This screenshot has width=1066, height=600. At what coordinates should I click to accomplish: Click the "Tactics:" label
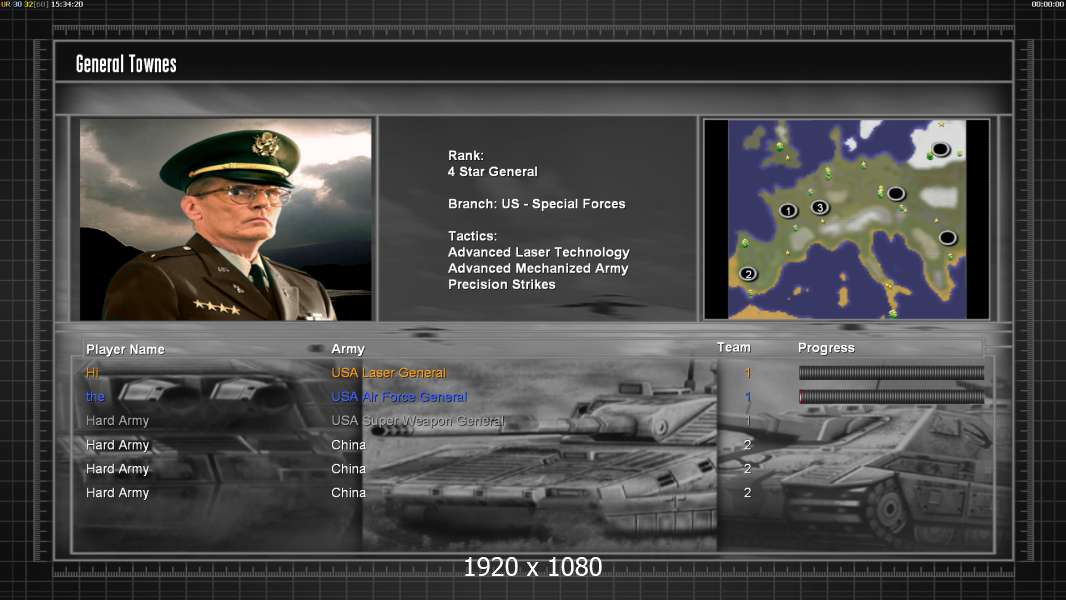coord(472,236)
